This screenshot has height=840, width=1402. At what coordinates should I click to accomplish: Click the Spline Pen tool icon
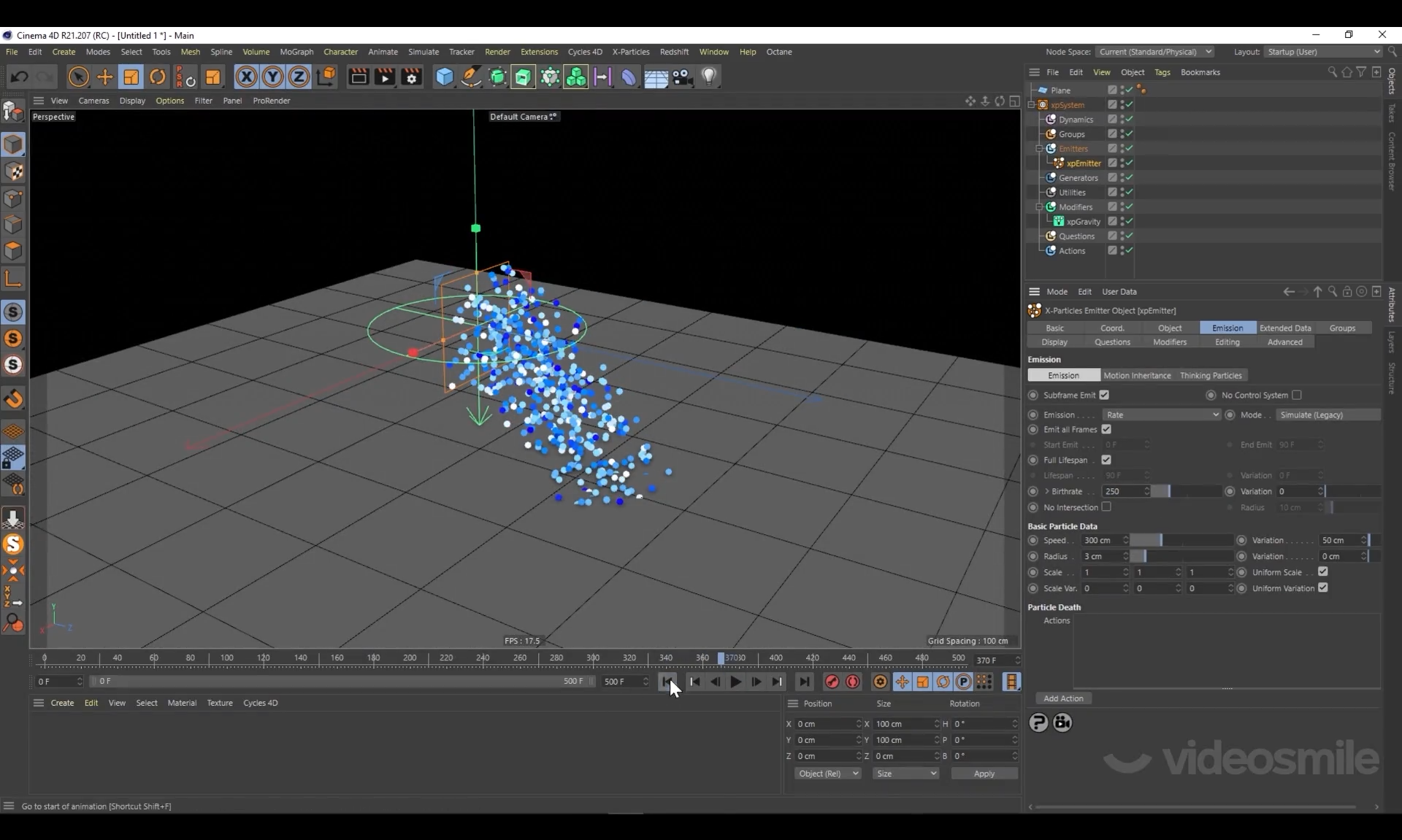pyautogui.click(x=471, y=77)
